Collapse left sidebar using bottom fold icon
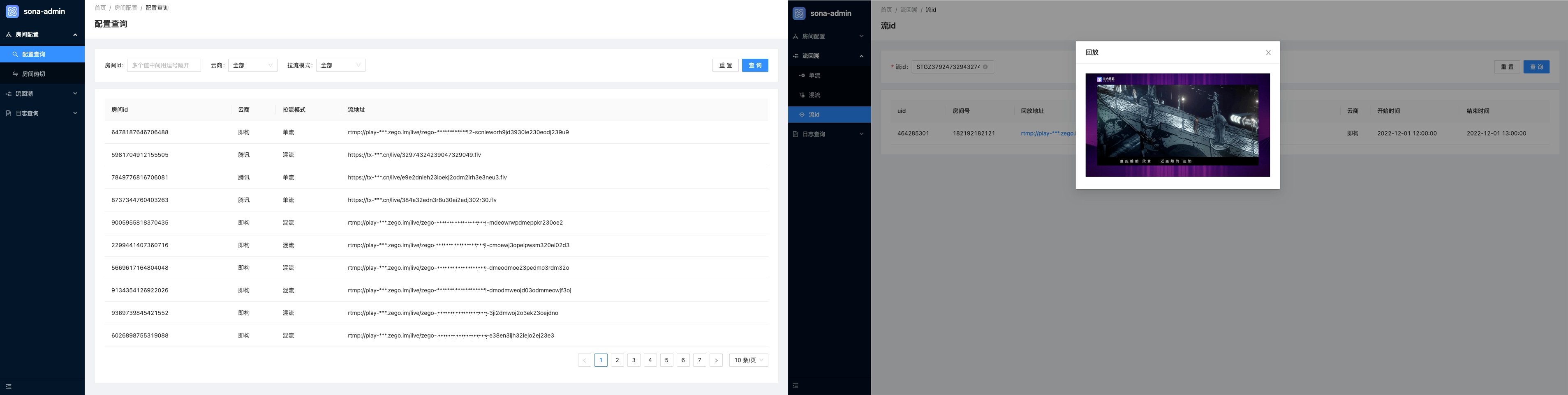The height and width of the screenshot is (395, 1568). pyautogui.click(x=9, y=386)
